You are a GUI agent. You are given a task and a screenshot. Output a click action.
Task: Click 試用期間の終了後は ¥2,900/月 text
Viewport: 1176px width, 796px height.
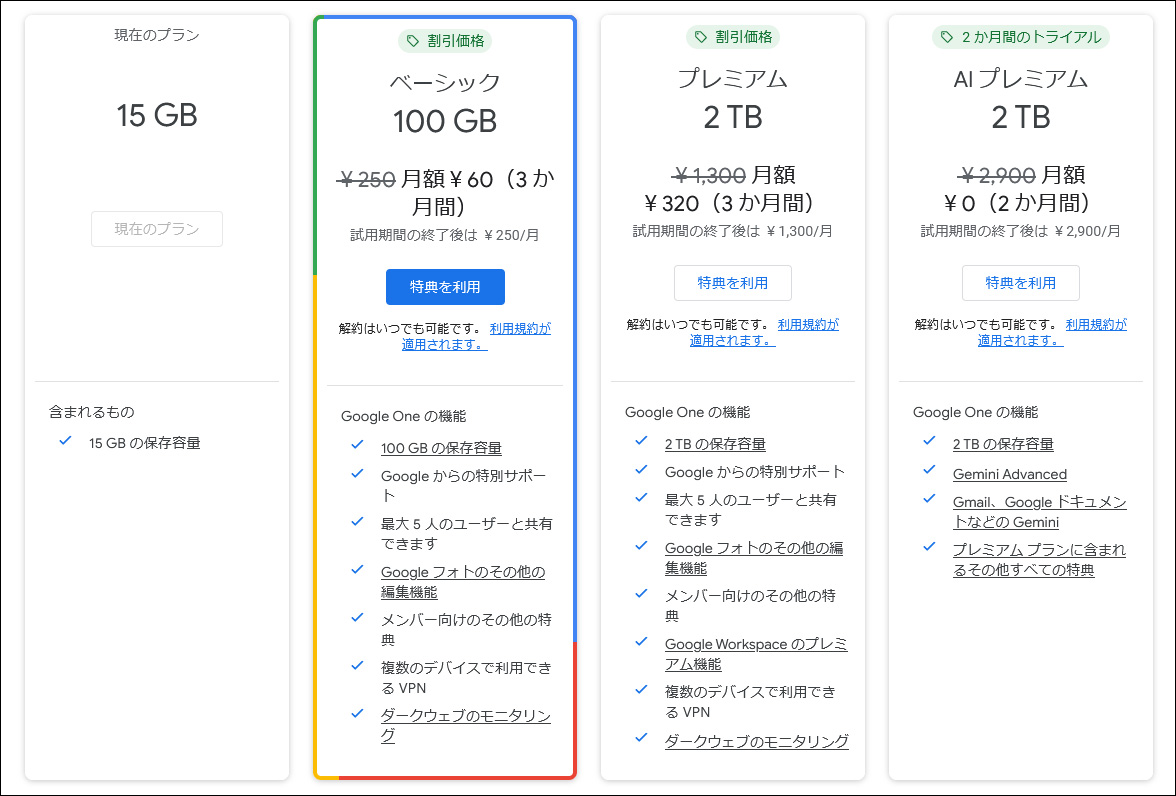tap(1021, 231)
